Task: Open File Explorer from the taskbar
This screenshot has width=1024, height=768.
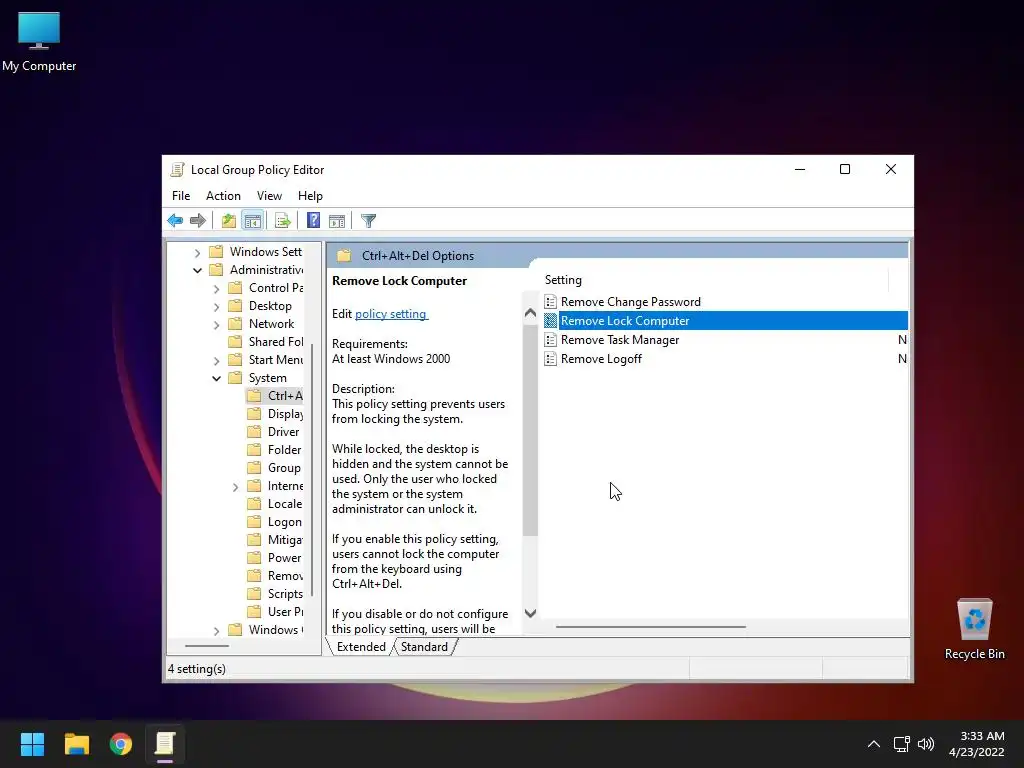Action: [x=76, y=744]
